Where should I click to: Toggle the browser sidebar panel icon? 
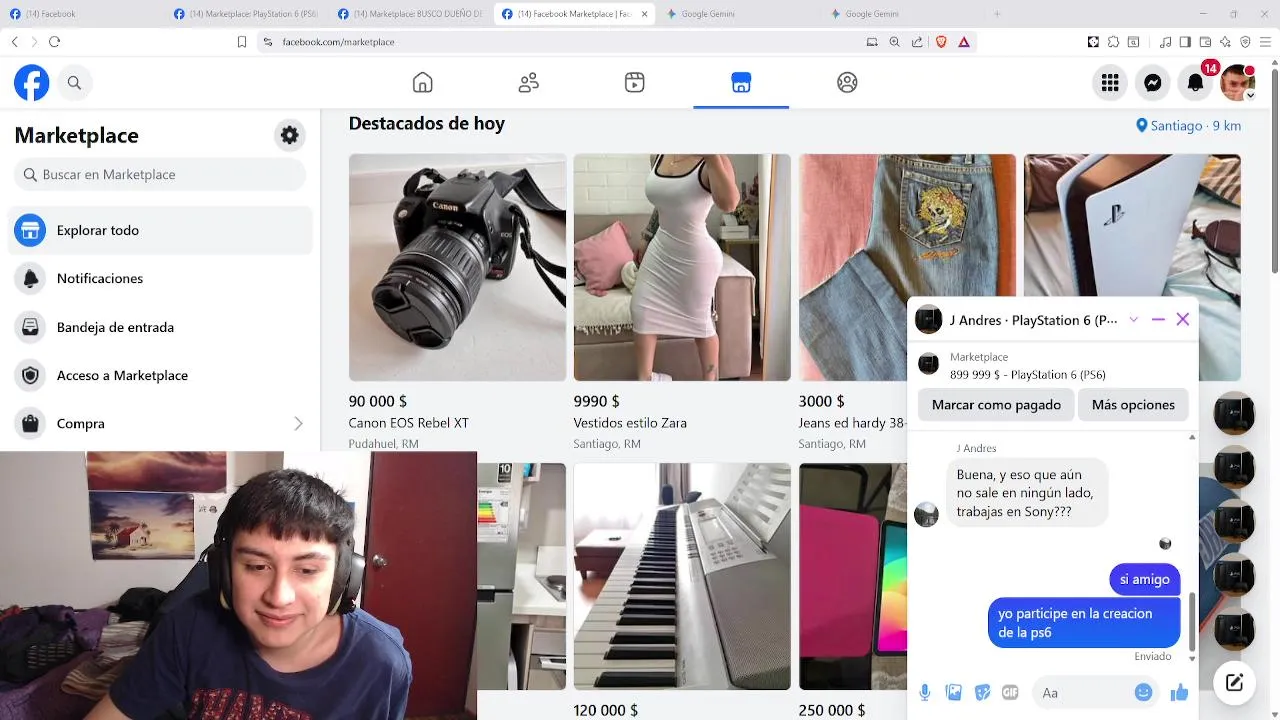(x=1185, y=42)
